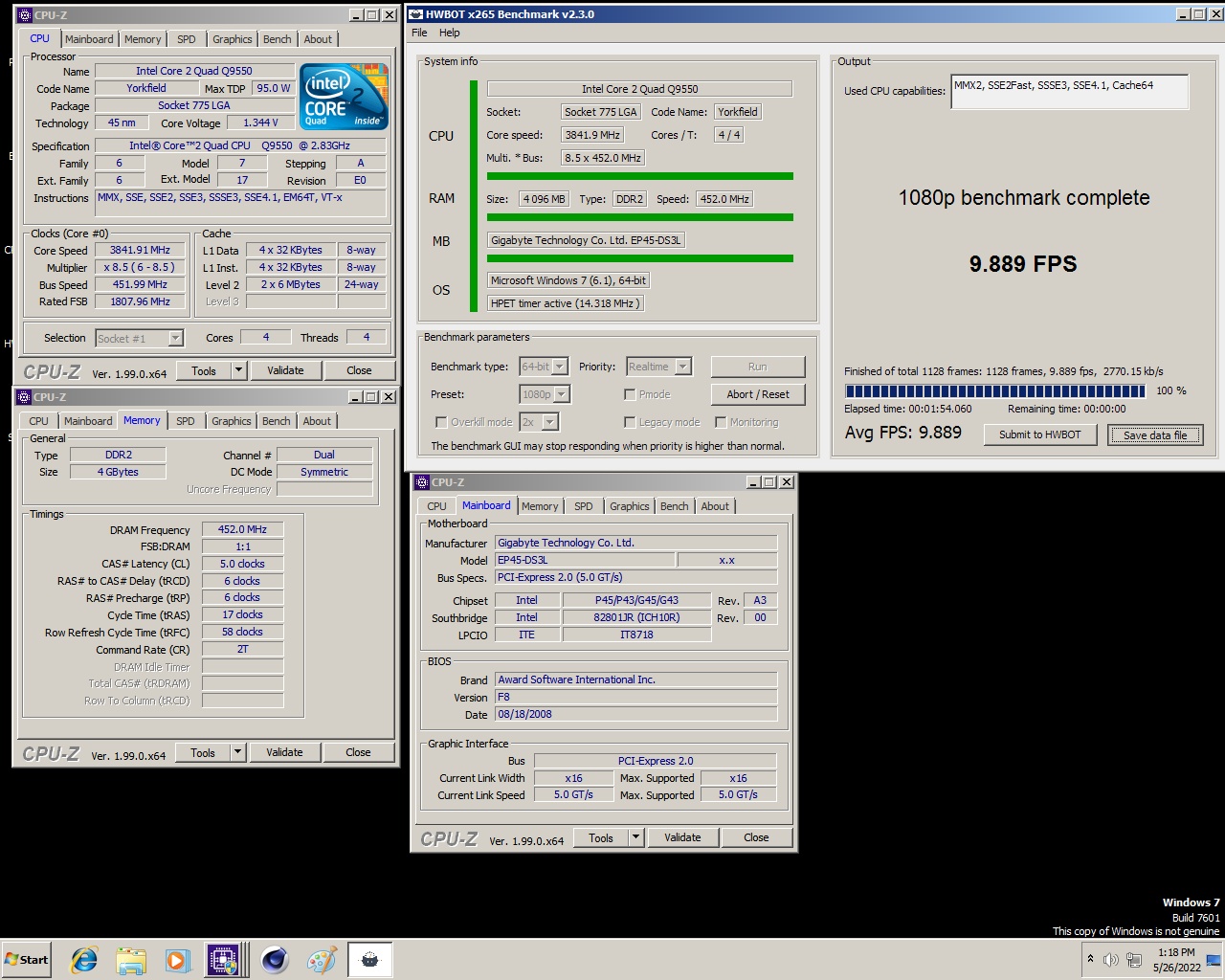Image resolution: width=1225 pixels, height=980 pixels.
Task: Expand Tools arrow in CPU-Z Mainboard window
Action: (x=635, y=837)
